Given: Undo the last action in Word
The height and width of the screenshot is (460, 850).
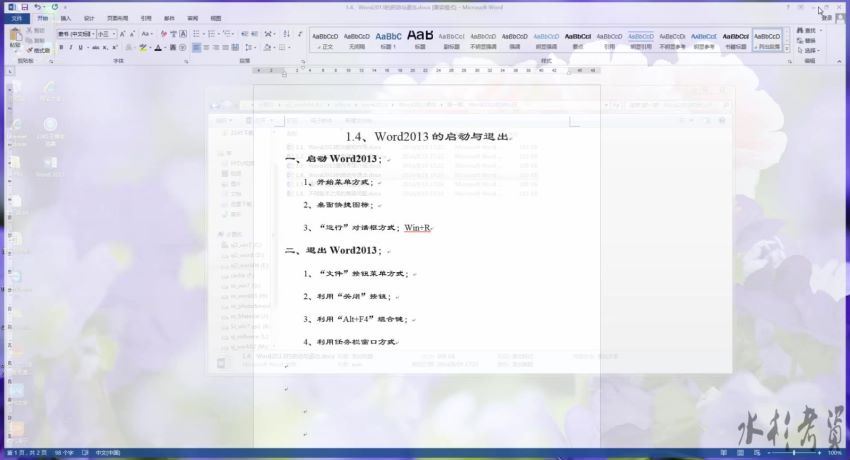Looking at the screenshot, I should (37, 7).
